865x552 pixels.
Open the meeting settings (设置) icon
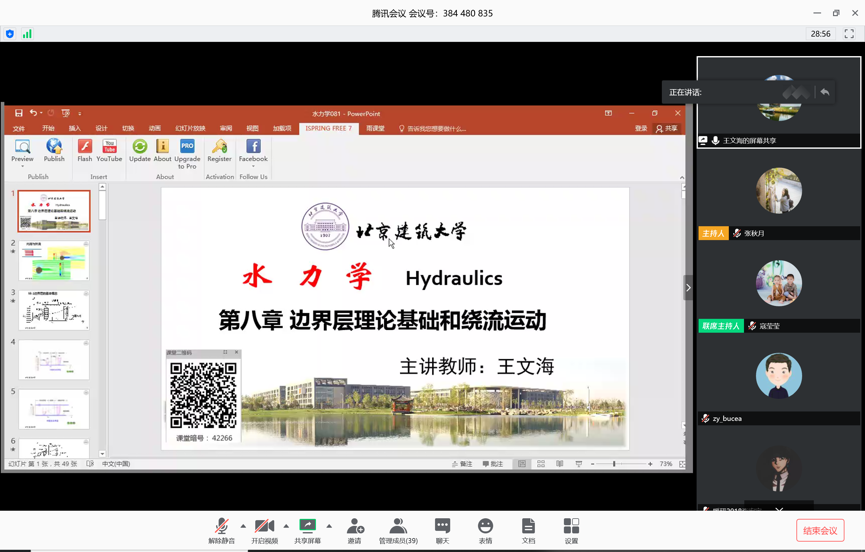click(571, 530)
